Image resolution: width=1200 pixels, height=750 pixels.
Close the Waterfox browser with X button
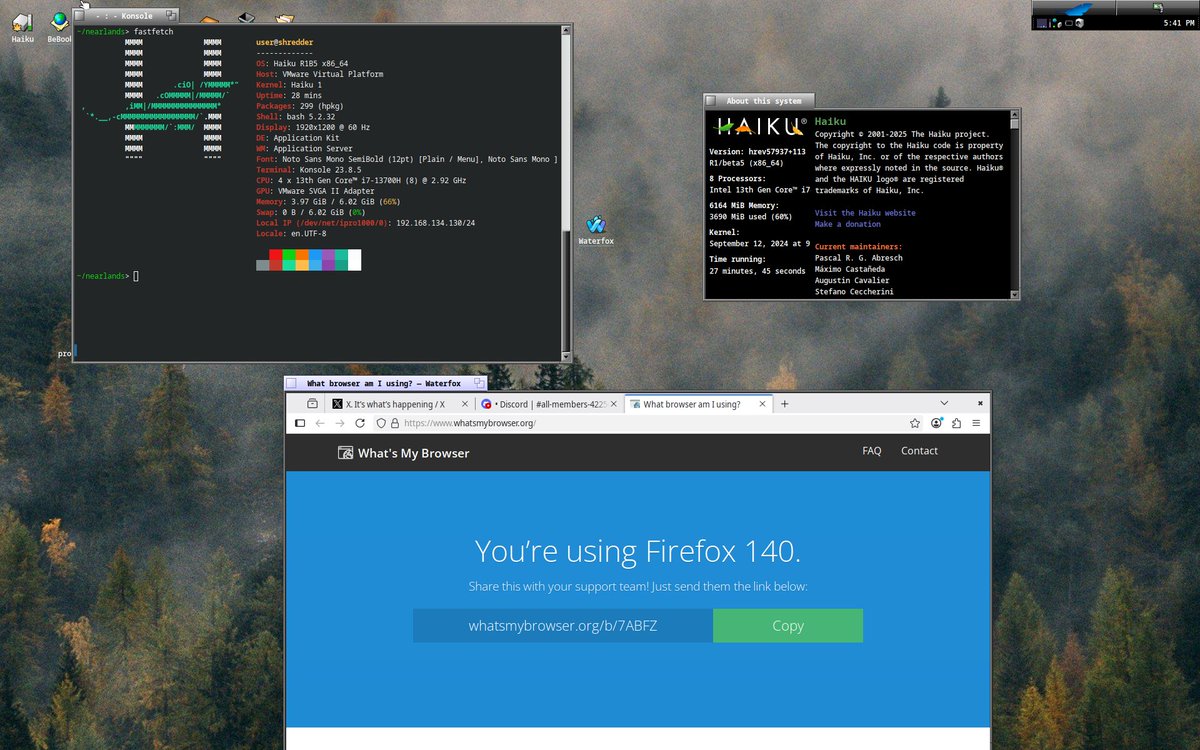(x=978, y=403)
